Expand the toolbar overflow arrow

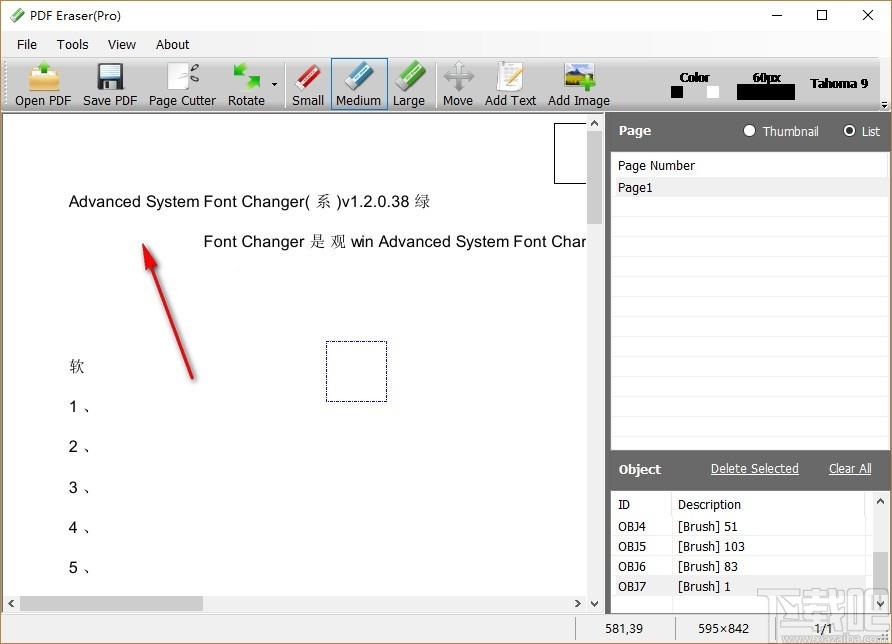click(884, 105)
